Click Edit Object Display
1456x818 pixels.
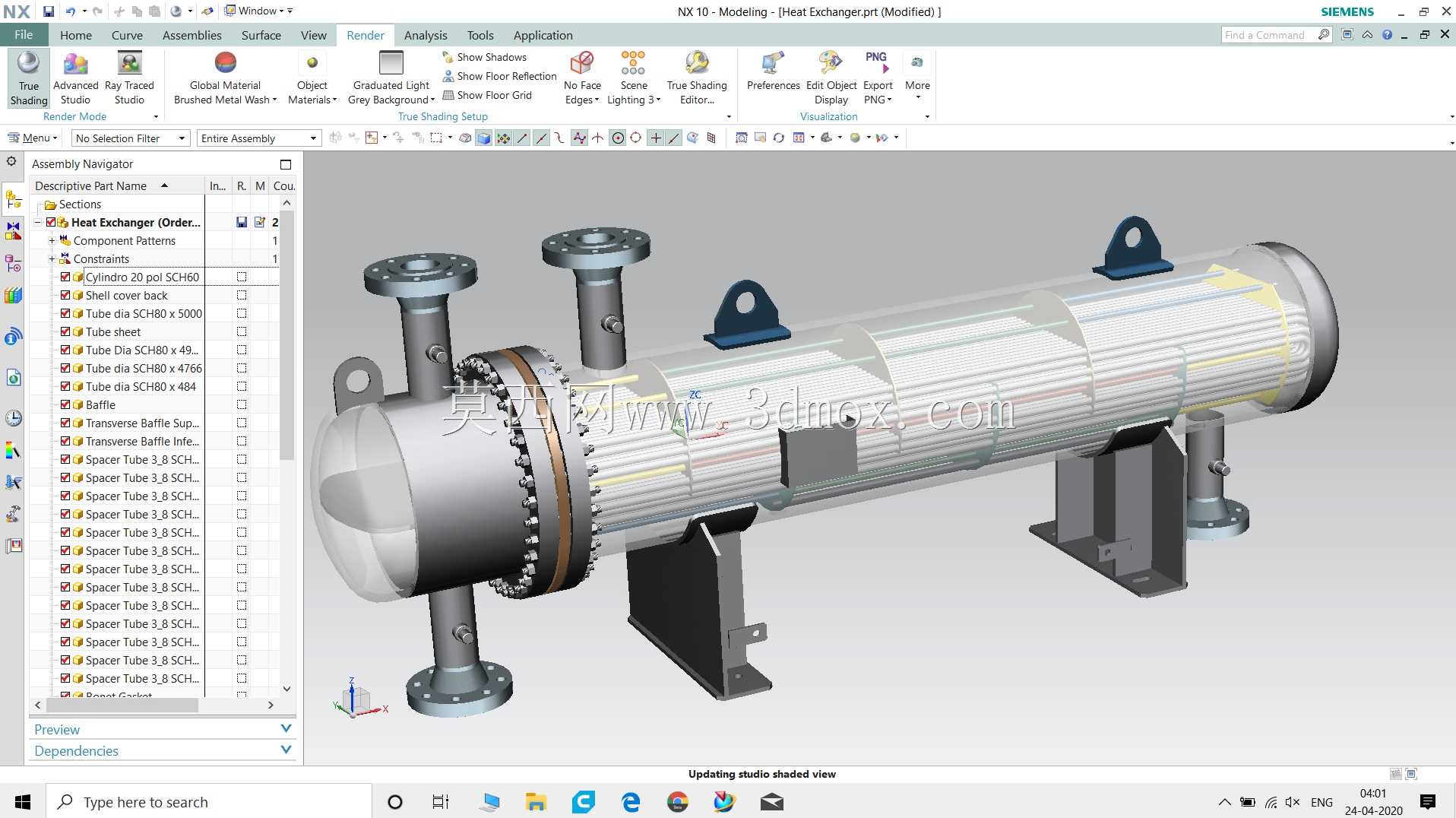[x=831, y=78]
